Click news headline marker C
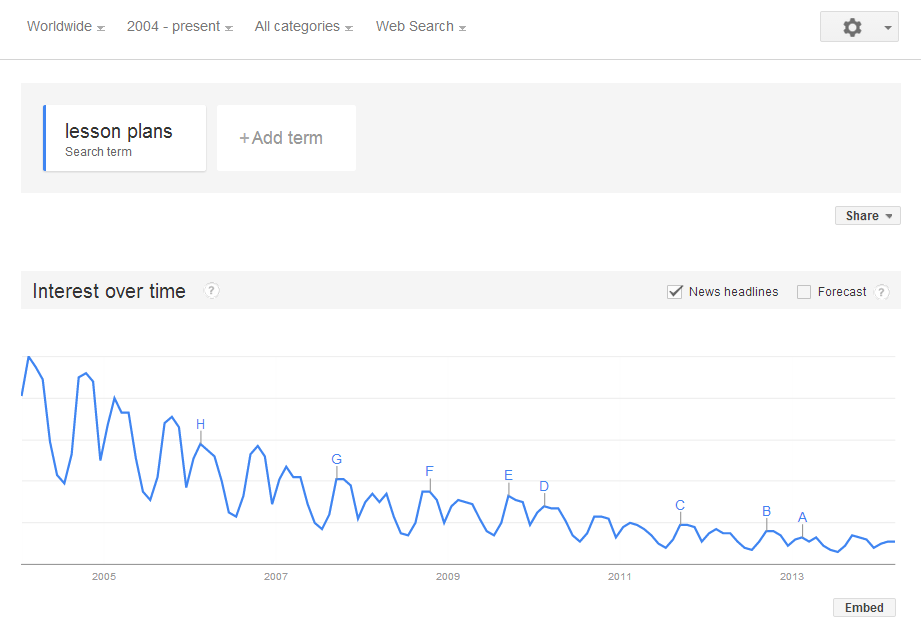 [x=680, y=506]
